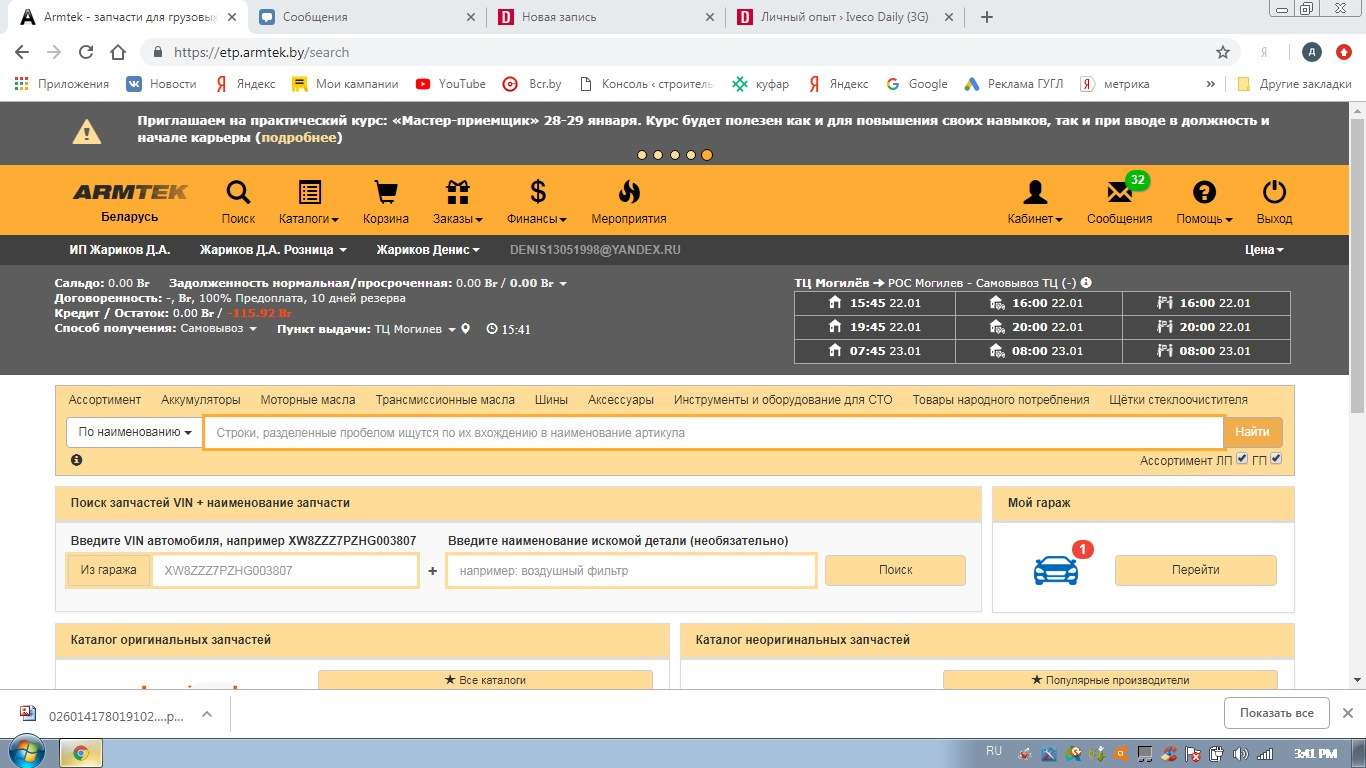The image size is (1366, 768).
Task: Select the second banner carousel dot
Action: pos(659,155)
